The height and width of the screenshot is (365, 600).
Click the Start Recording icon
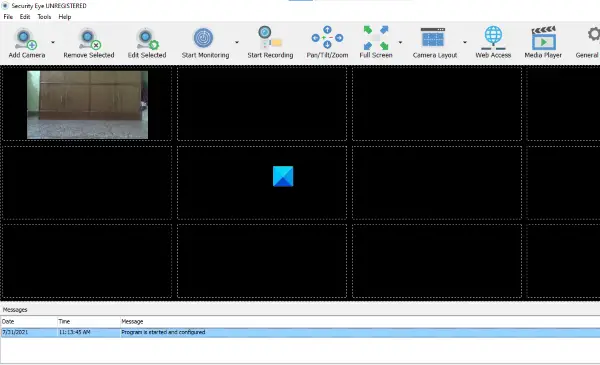270,42
